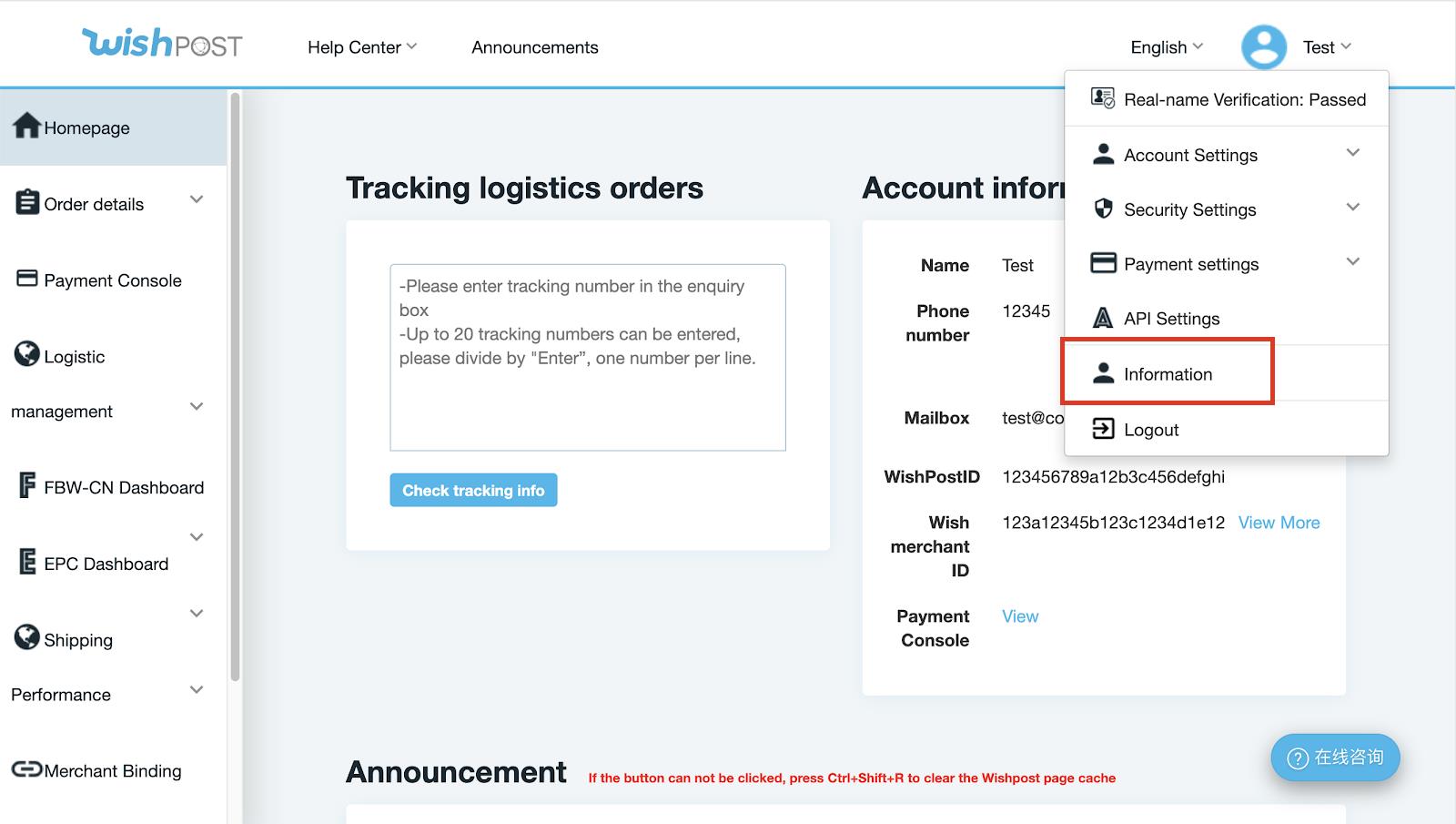The height and width of the screenshot is (824, 1456).
Task: Click the tracking number text box
Action: point(587,357)
